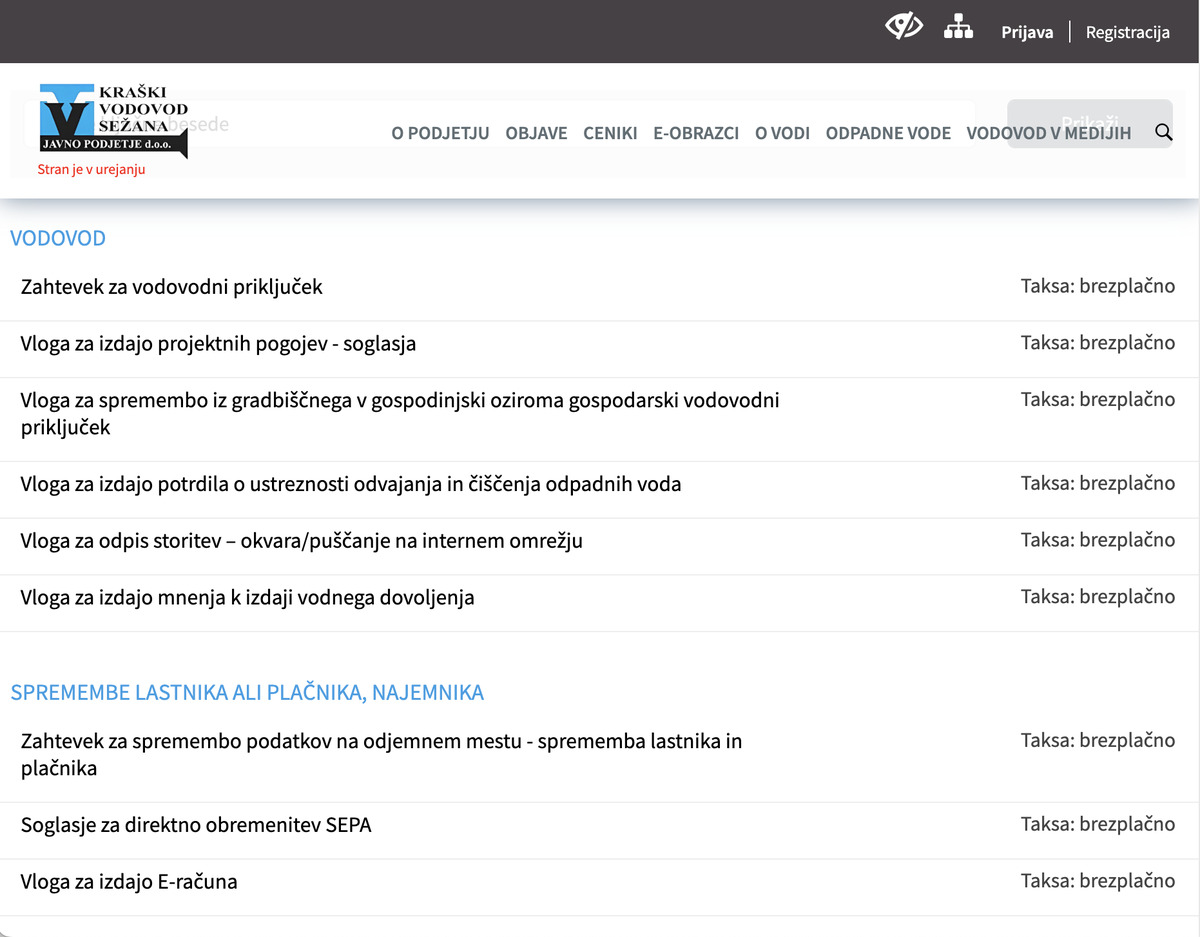
Task: Open the O VODI menu
Action: click(x=782, y=133)
